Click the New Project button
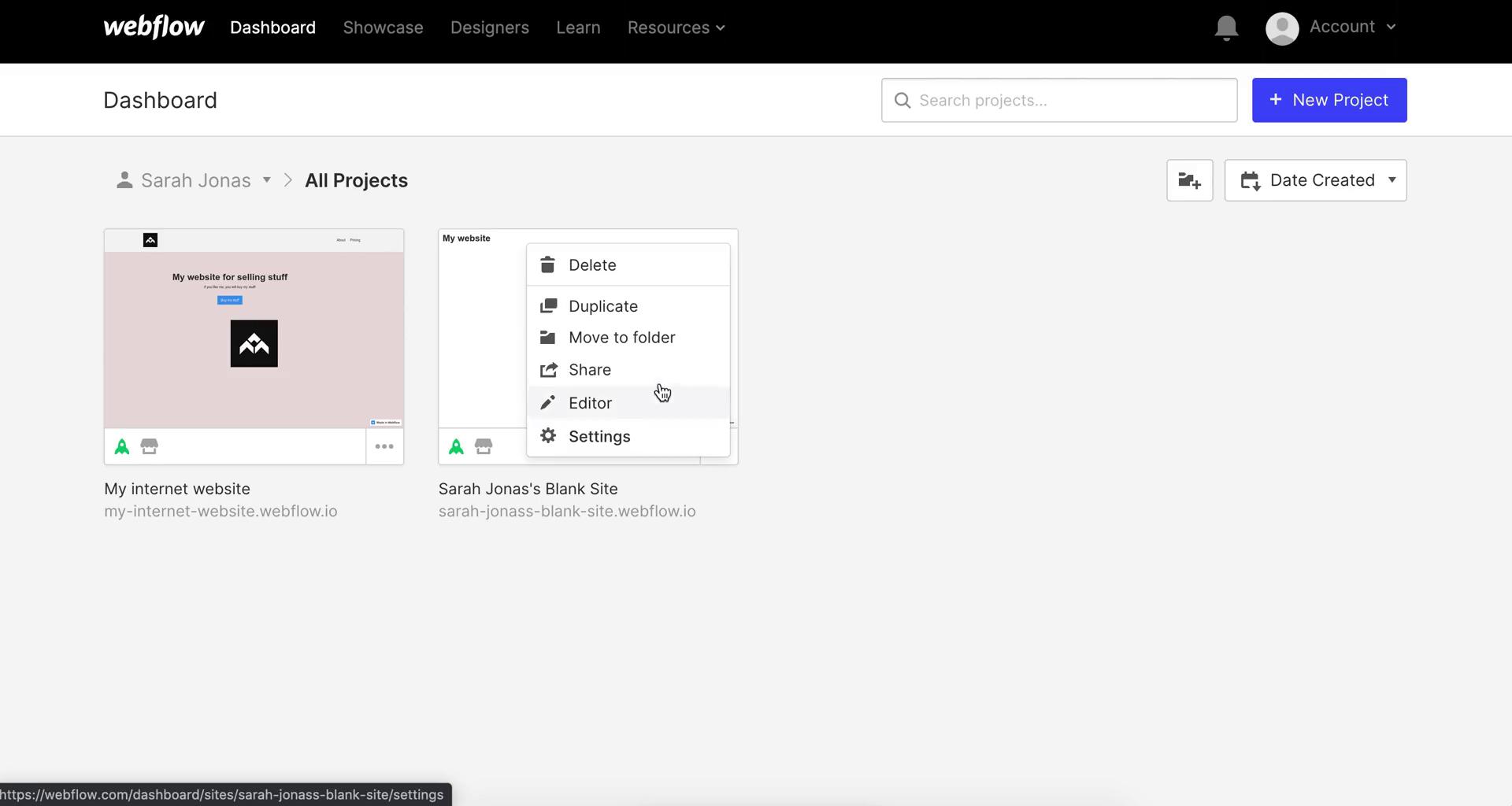The width and height of the screenshot is (1512, 806). point(1329,100)
